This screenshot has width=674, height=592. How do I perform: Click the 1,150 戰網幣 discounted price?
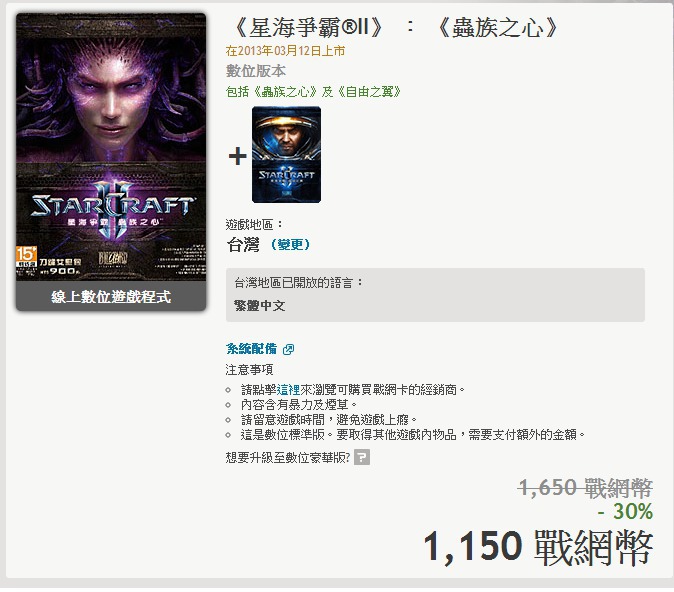538,547
